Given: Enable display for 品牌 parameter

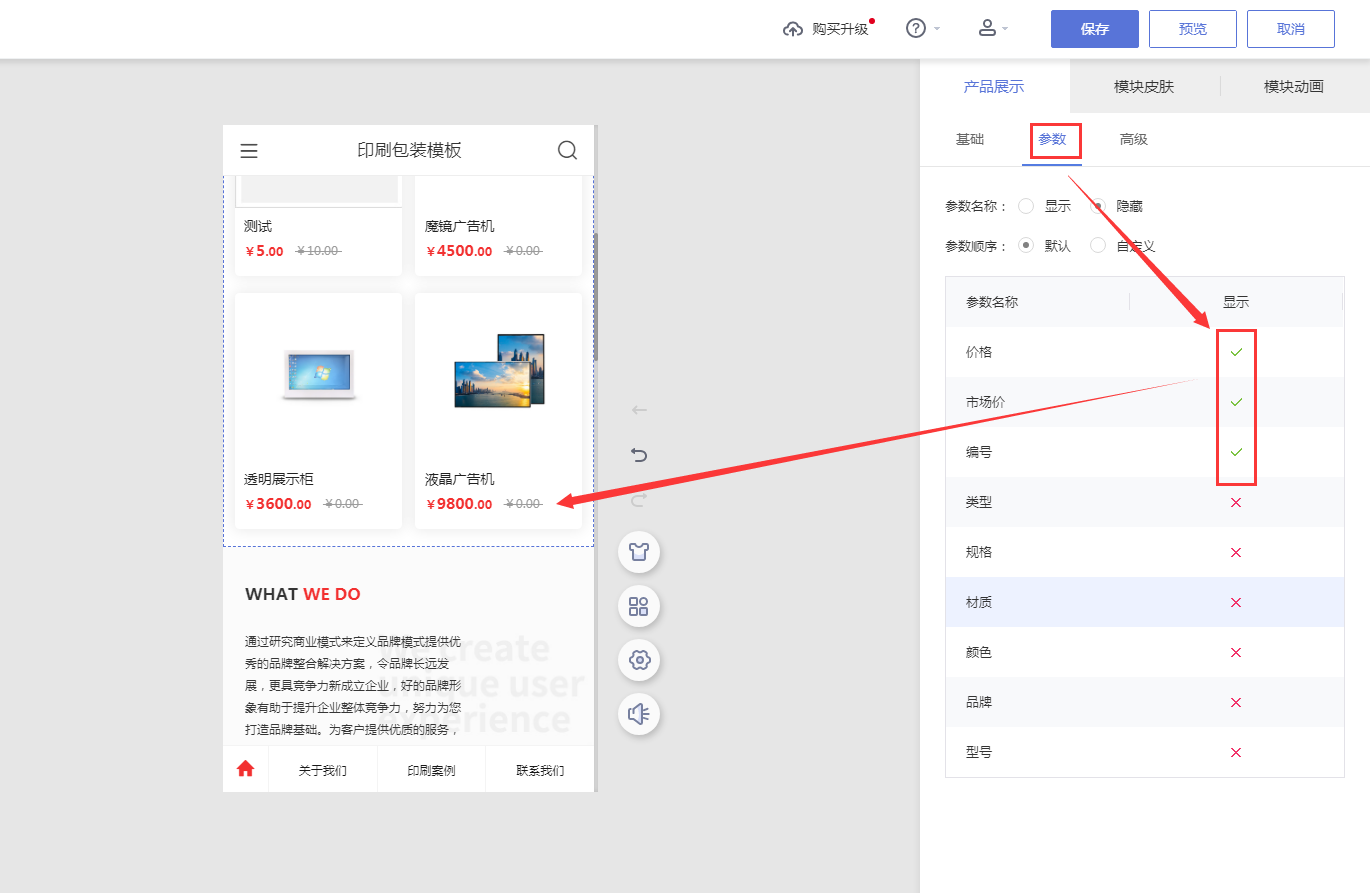Looking at the screenshot, I should 1236,702.
